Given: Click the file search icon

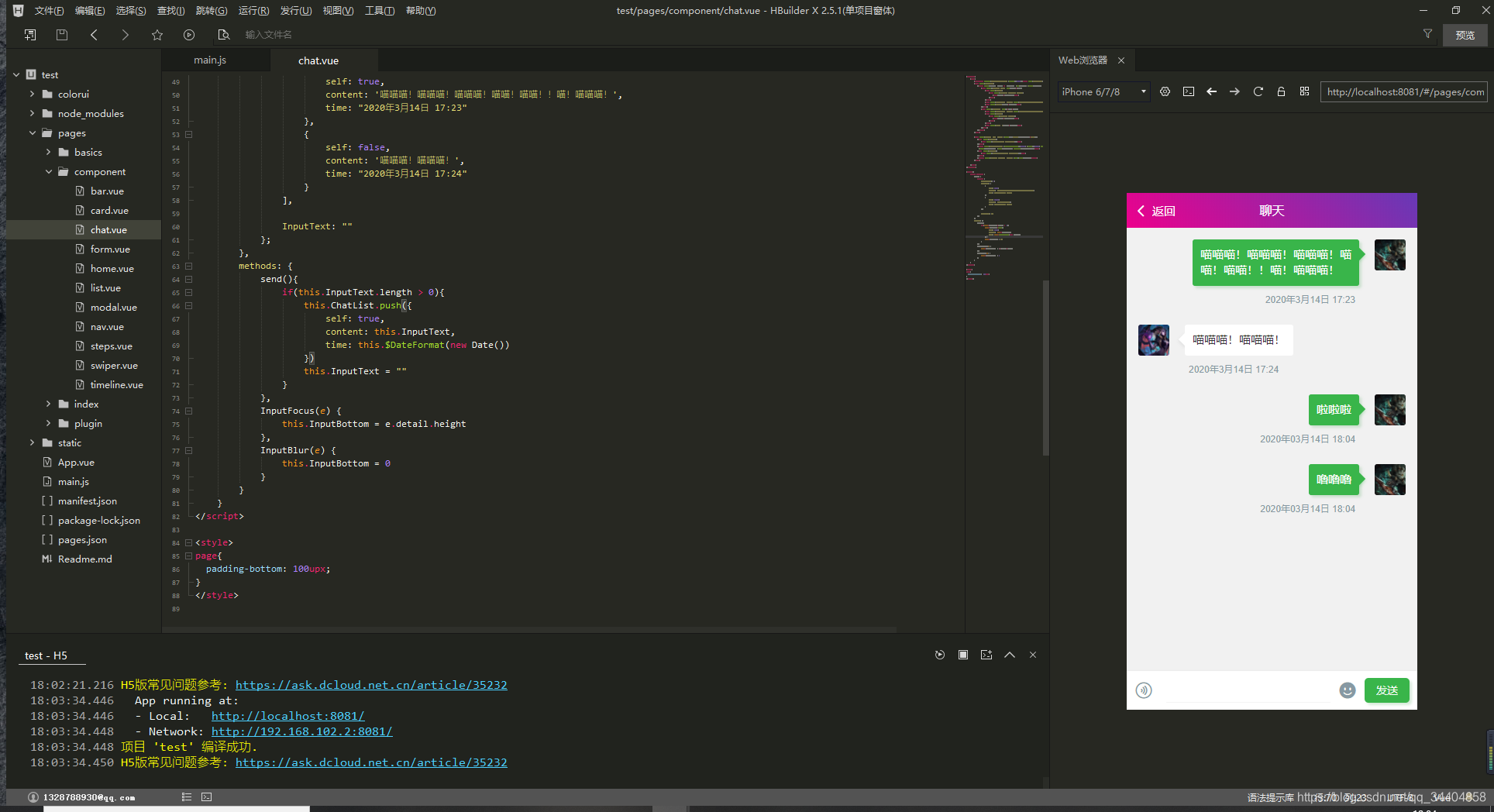Looking at the screenshot, I should point(224,35).
